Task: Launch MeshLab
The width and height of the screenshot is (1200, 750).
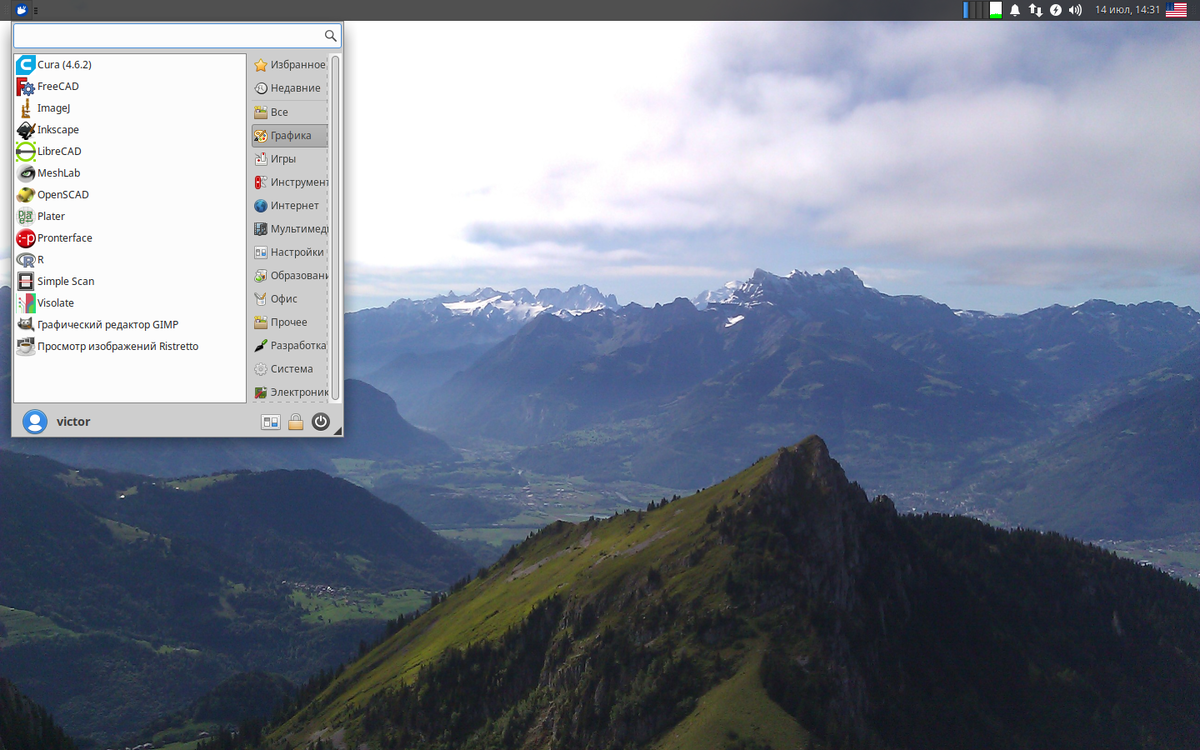Action: 130,173
